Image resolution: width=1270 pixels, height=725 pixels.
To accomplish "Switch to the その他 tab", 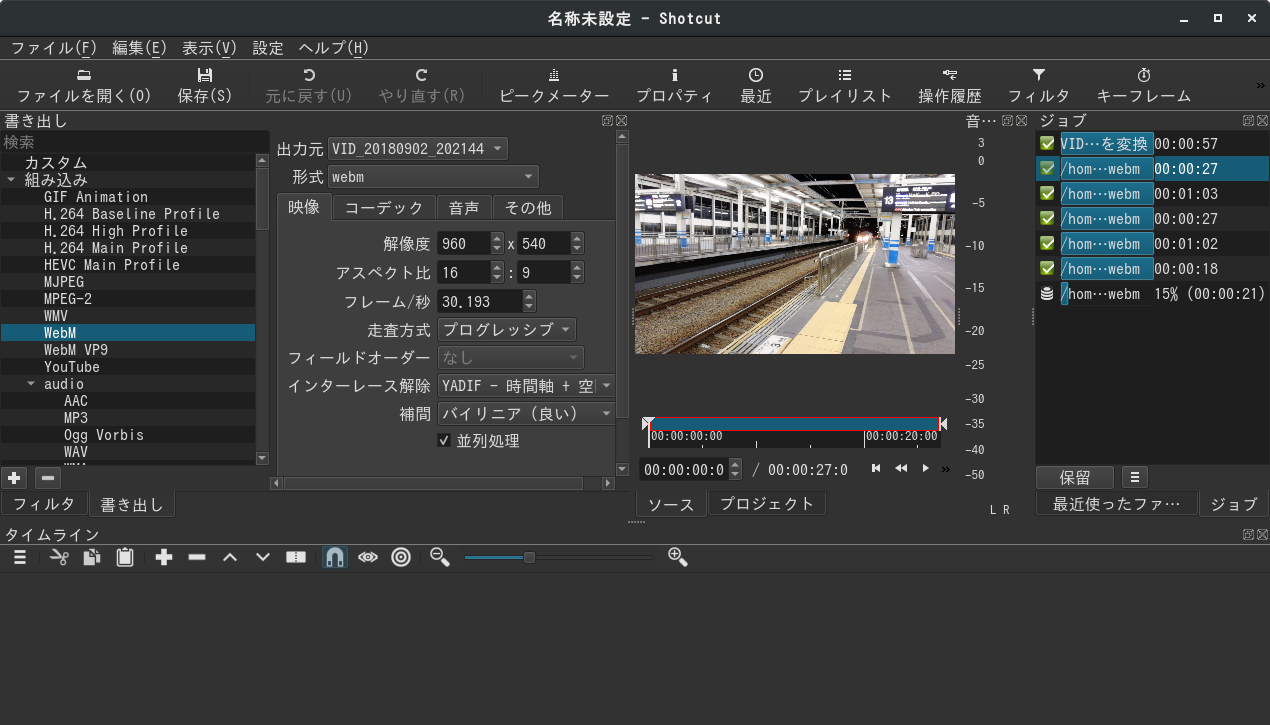I will [x=528, y=208].
